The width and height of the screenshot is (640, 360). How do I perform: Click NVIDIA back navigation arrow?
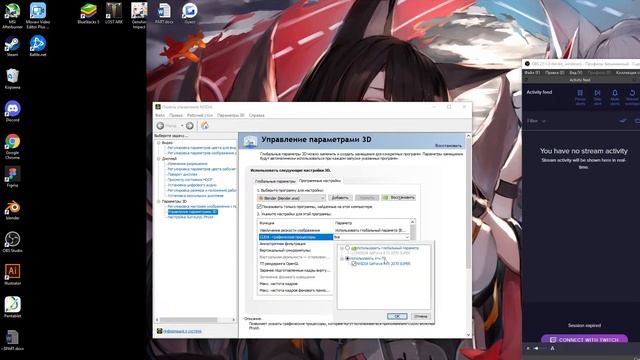tap(160, 126)
